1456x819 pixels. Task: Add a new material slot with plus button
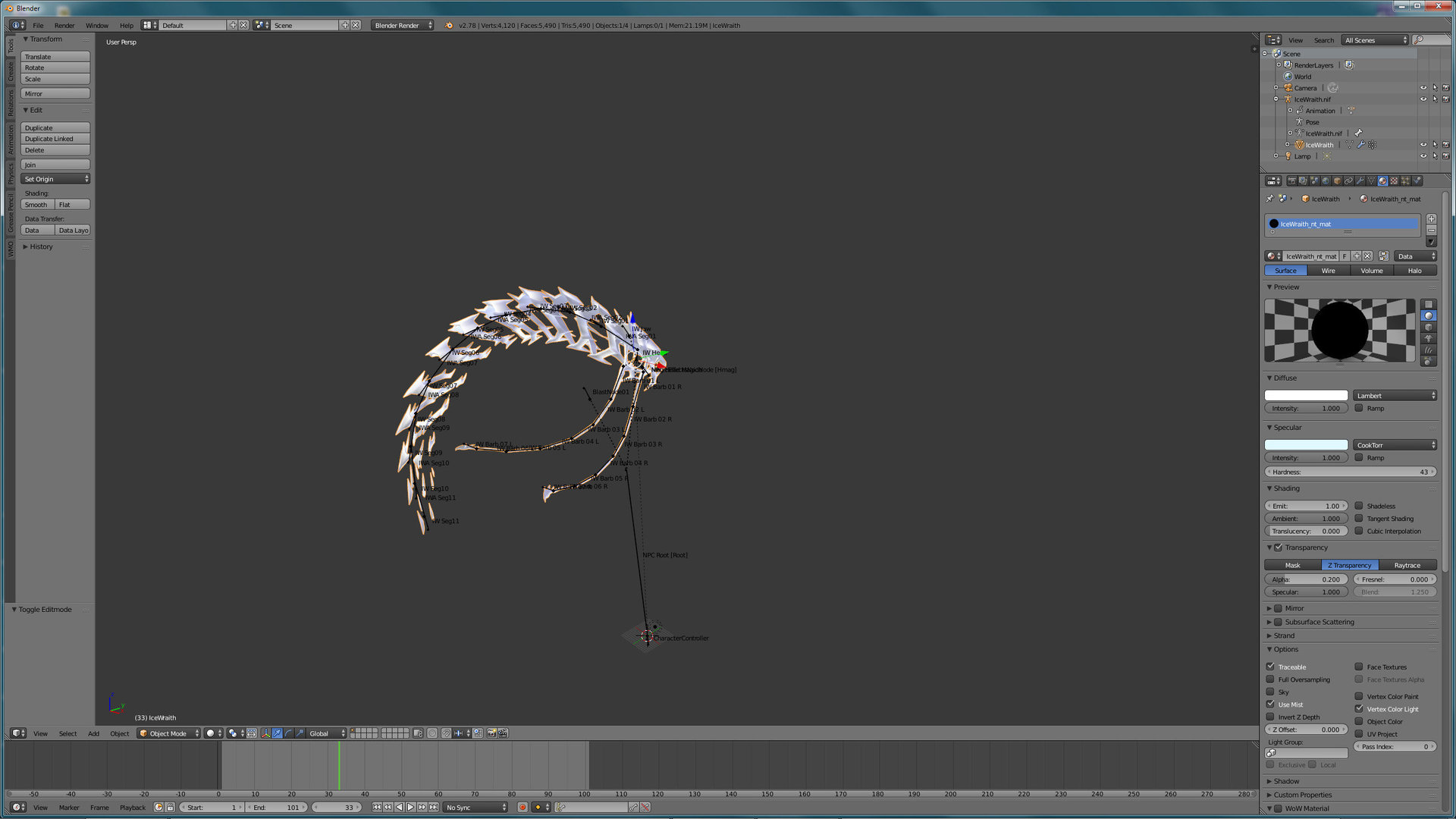(1431, 218)
